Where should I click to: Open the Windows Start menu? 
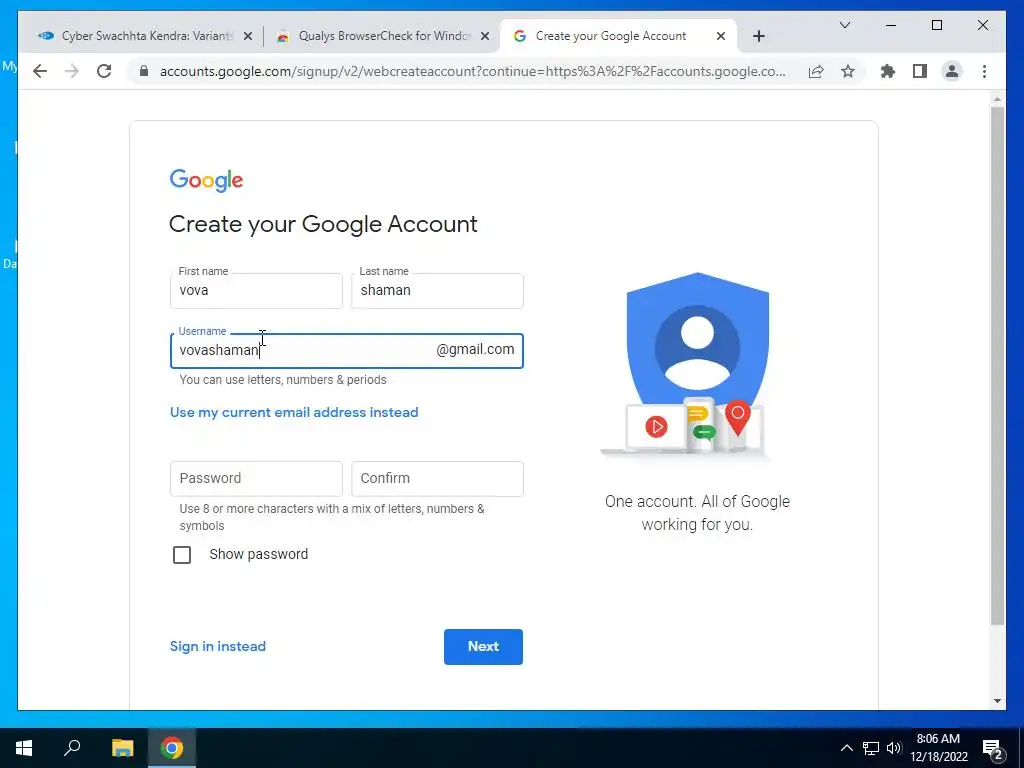click(x=24, y=748)
